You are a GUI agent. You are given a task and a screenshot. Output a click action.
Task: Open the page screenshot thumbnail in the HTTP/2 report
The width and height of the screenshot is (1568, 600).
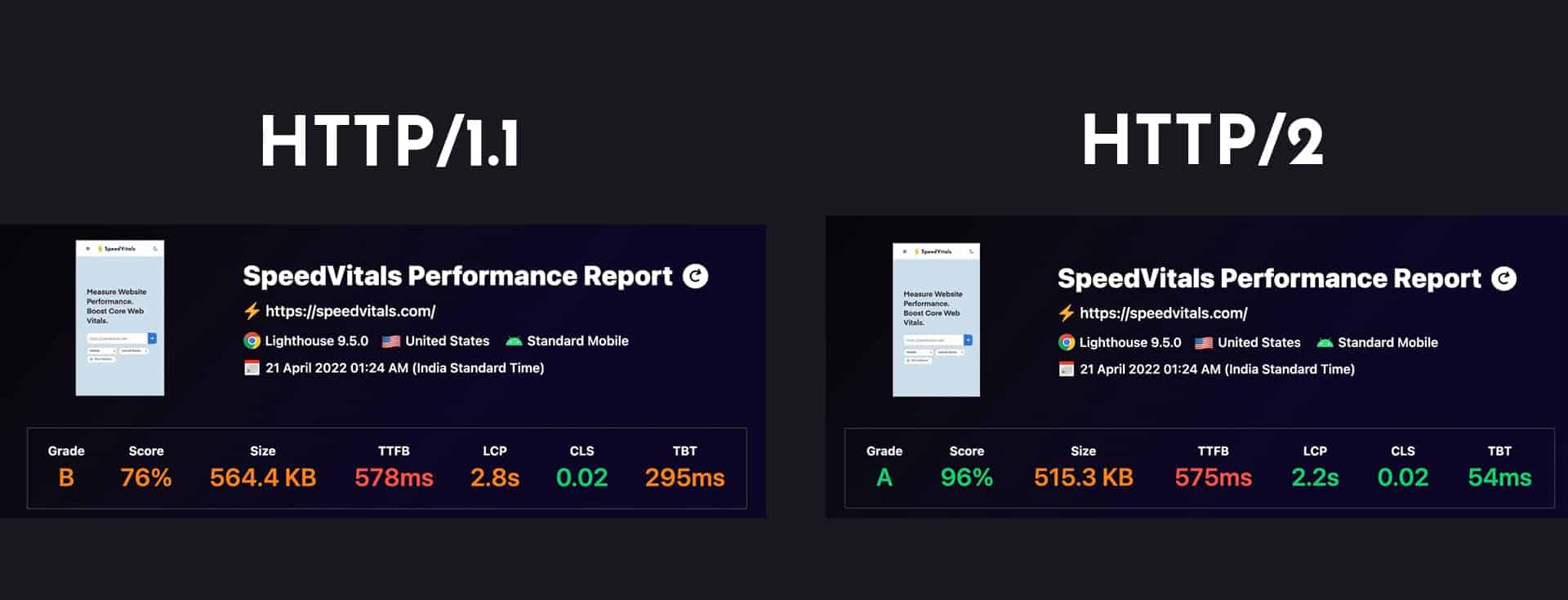(x=936, y=320)
